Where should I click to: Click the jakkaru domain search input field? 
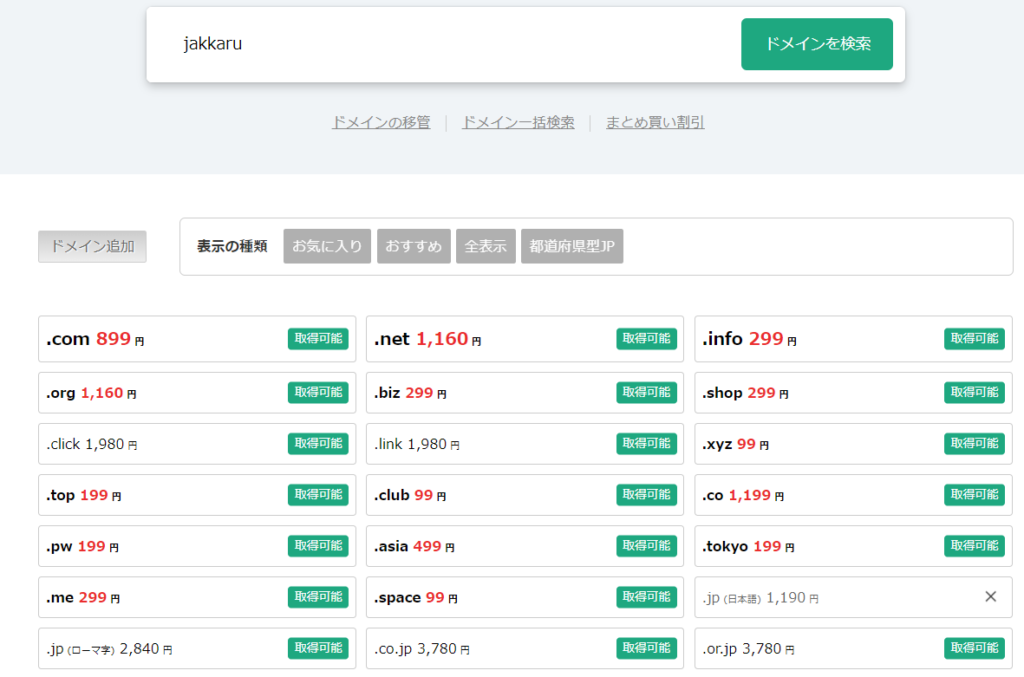(x=450, y=44)
